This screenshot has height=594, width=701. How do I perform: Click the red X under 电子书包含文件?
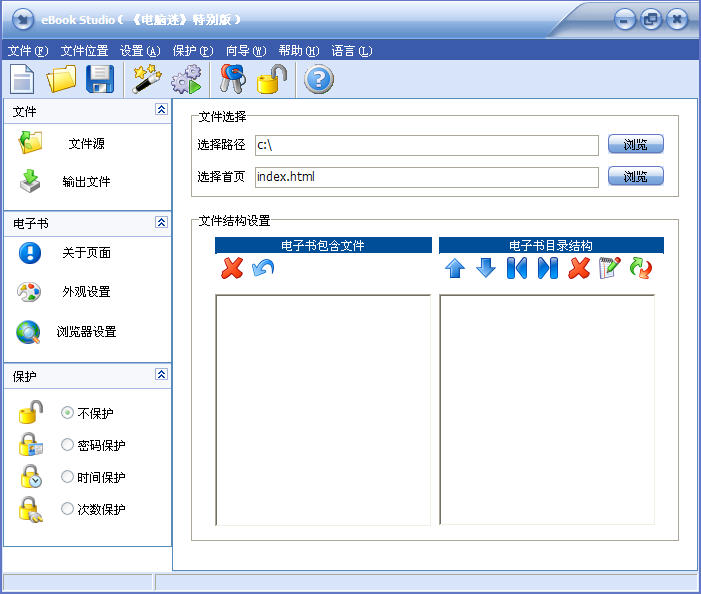tap(232, 268)
